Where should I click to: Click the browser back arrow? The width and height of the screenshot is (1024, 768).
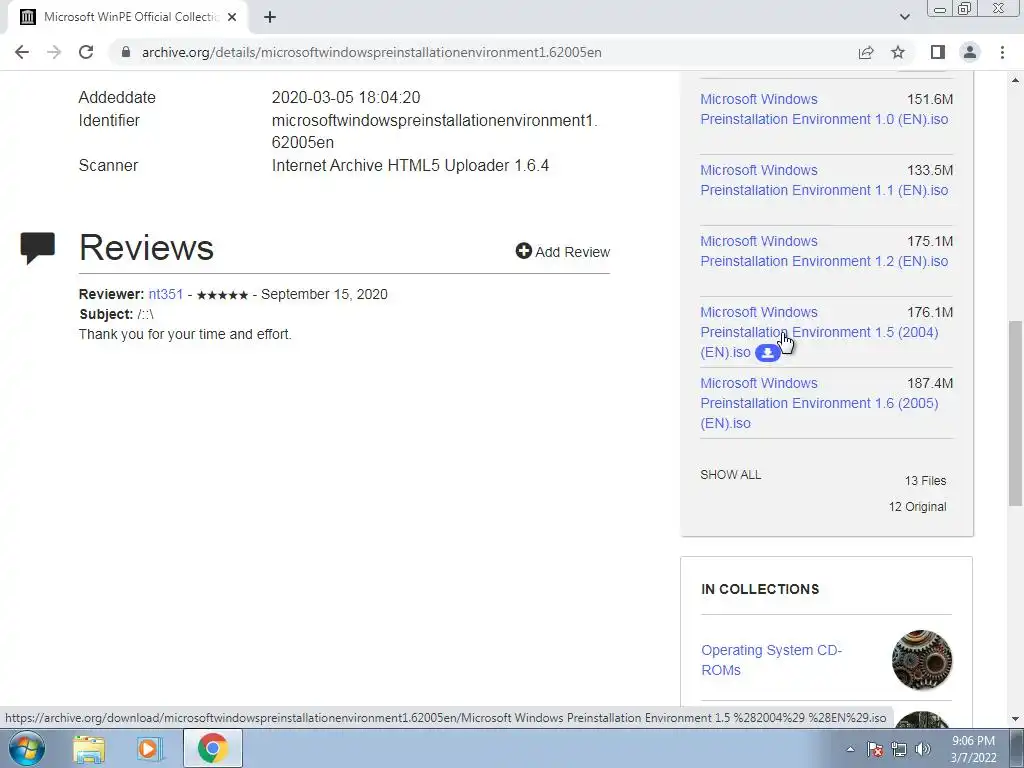click(22, 52)
